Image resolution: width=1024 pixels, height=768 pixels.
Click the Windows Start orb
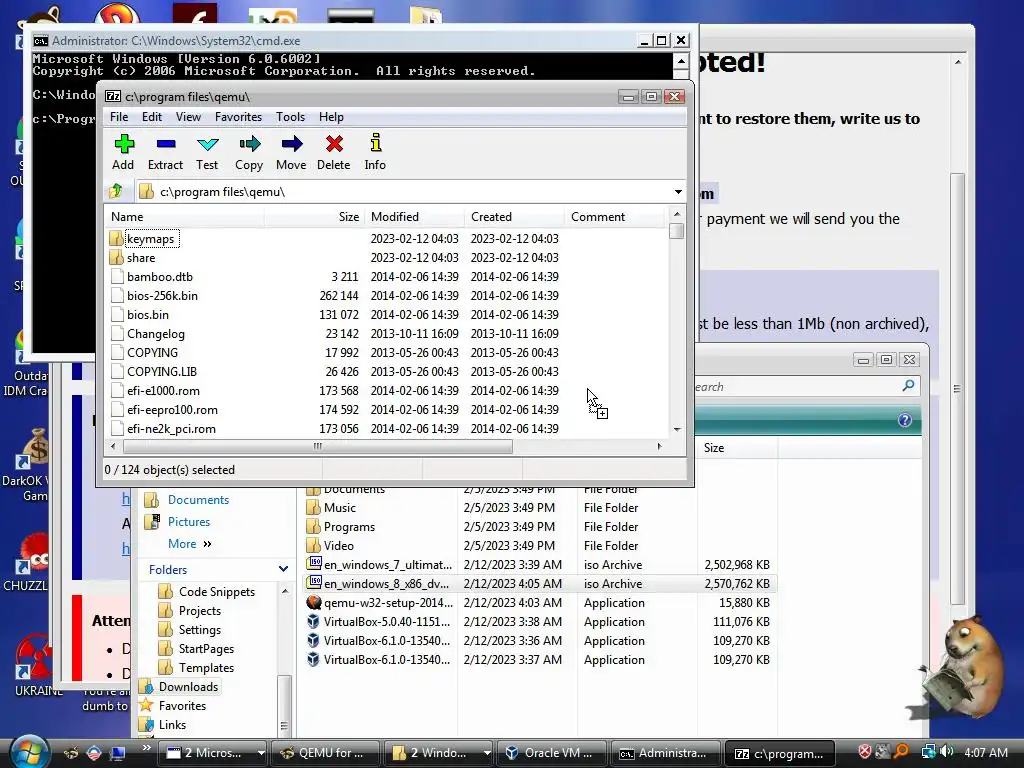point(29,752)
